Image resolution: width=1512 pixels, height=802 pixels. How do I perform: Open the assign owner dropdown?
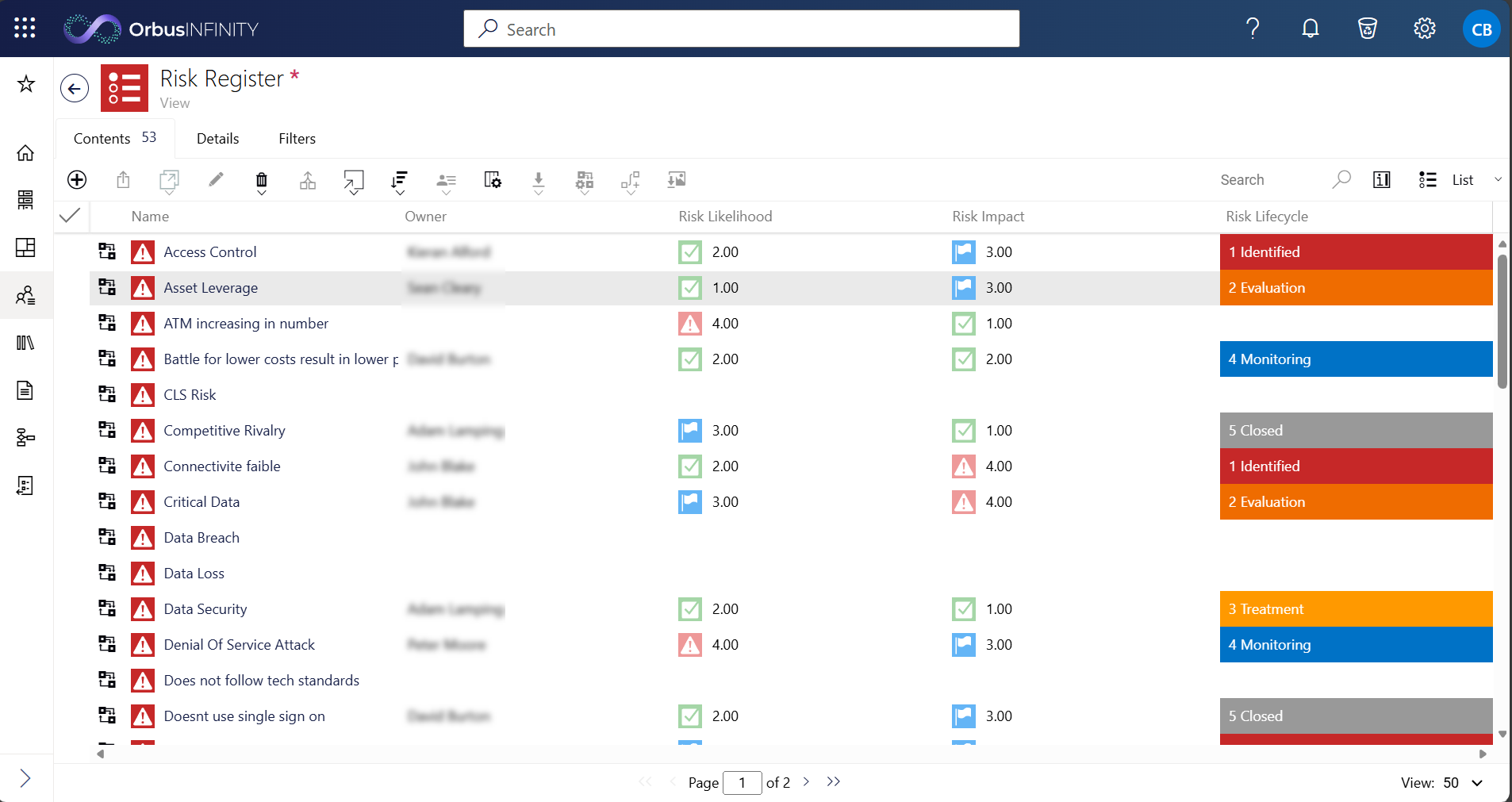click(x=446, y=183)
